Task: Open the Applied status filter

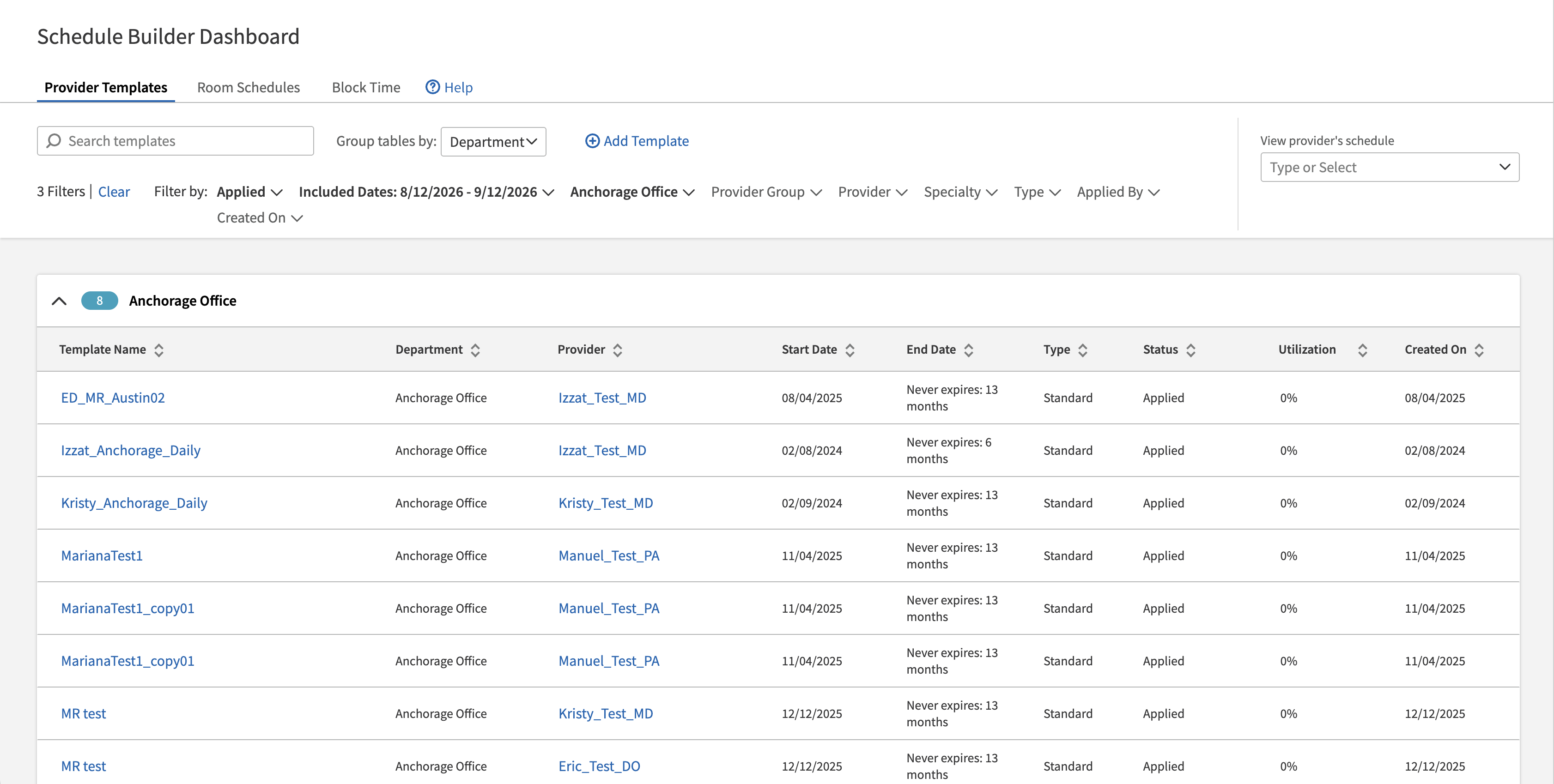Action: coord(250,192)
